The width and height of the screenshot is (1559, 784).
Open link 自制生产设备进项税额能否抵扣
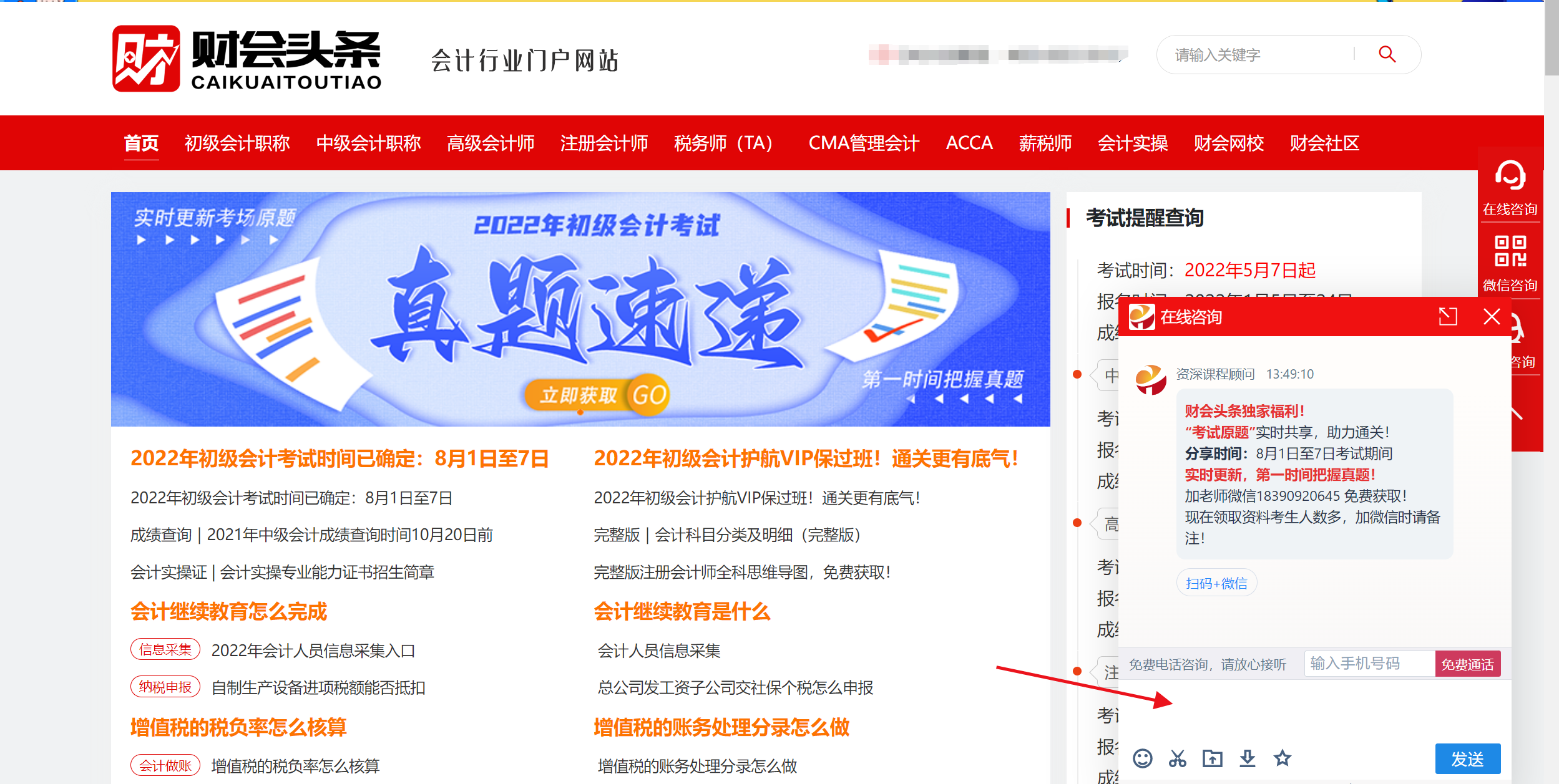pos(318,687)
